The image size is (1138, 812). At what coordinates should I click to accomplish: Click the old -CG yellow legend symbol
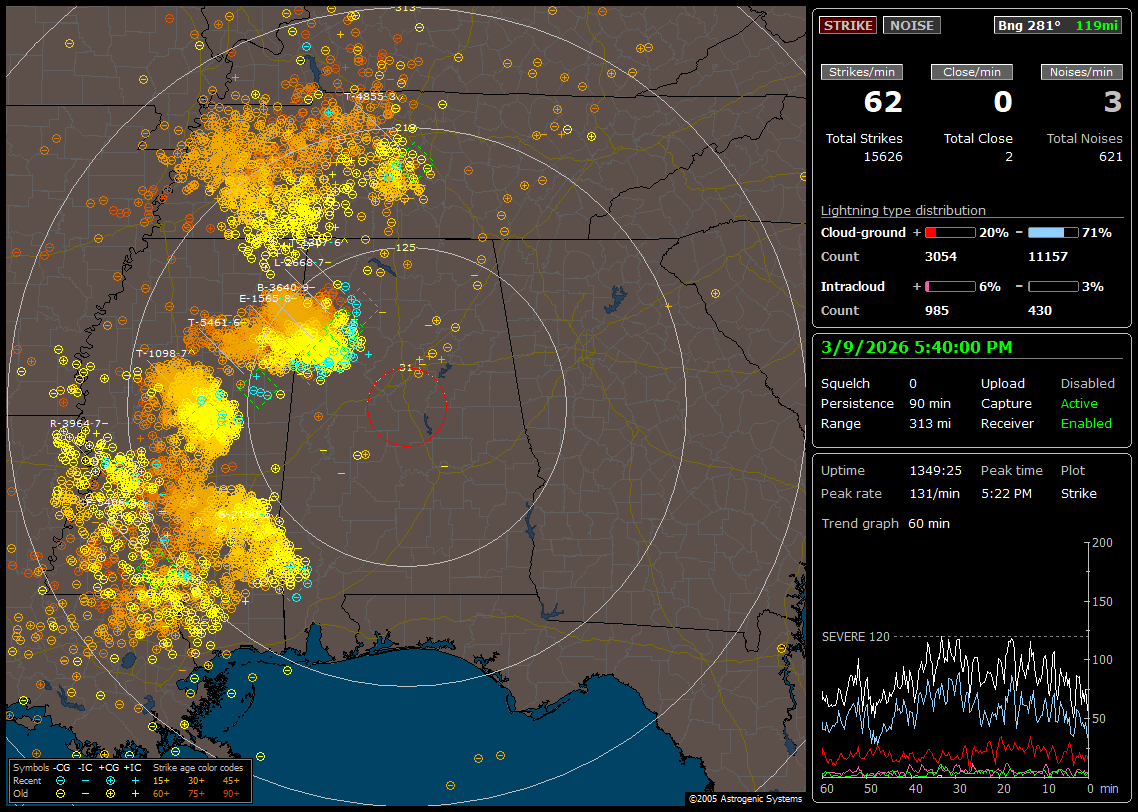click(x=61, y=793)
